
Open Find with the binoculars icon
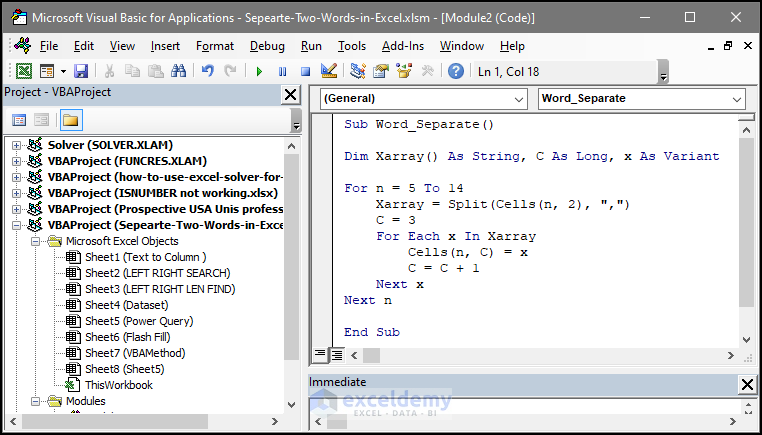click(x=179, y=72)
